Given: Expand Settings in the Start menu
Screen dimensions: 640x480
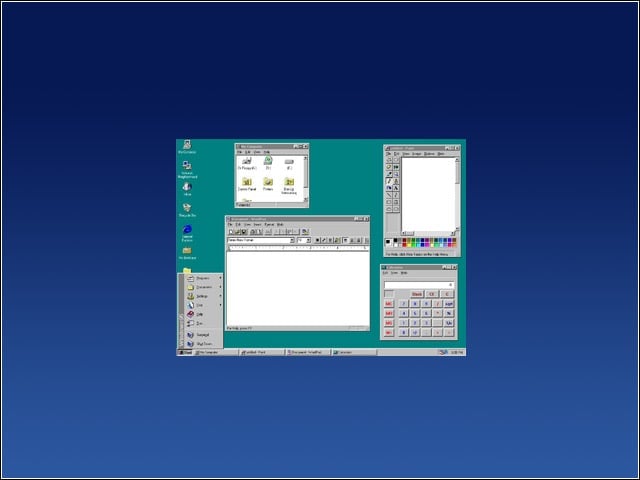Looking at the screenshot, I should click(203, 296).
